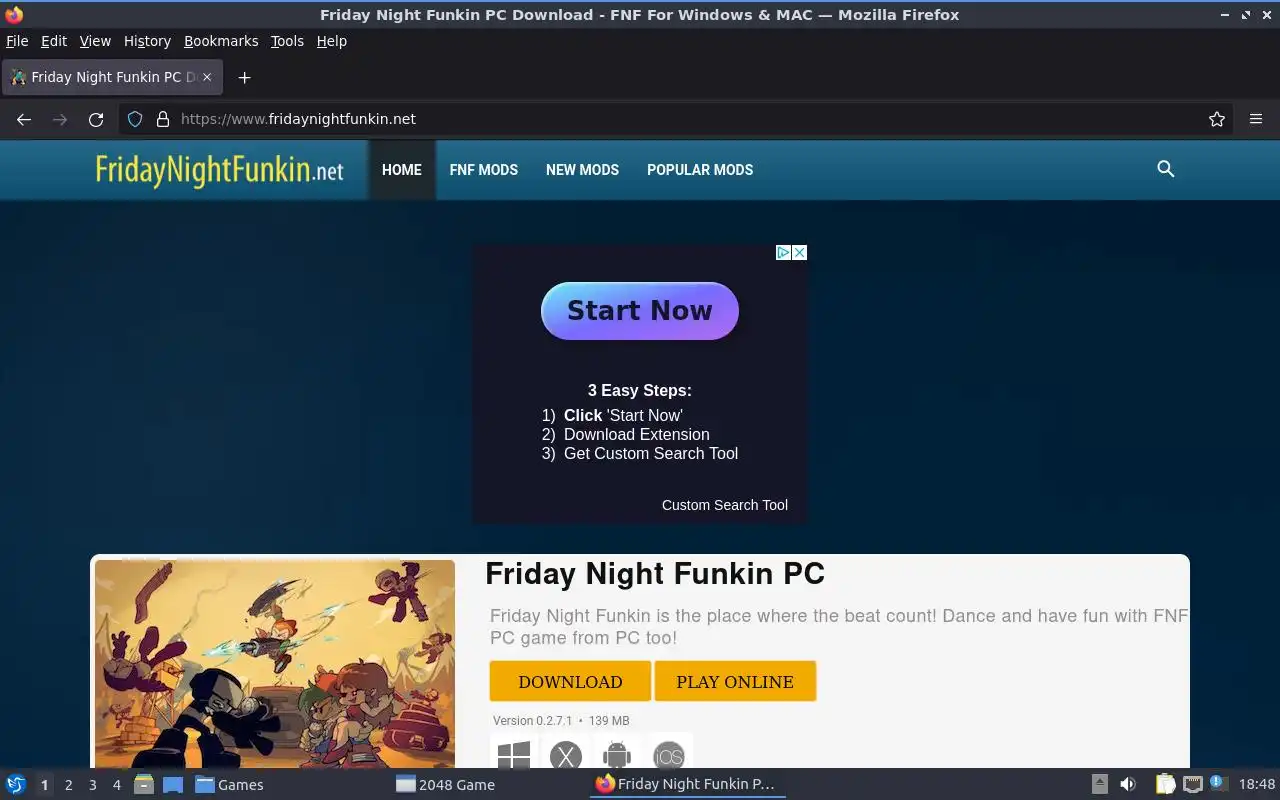Open tracking protection shield icon

click(x=135, y=119)
